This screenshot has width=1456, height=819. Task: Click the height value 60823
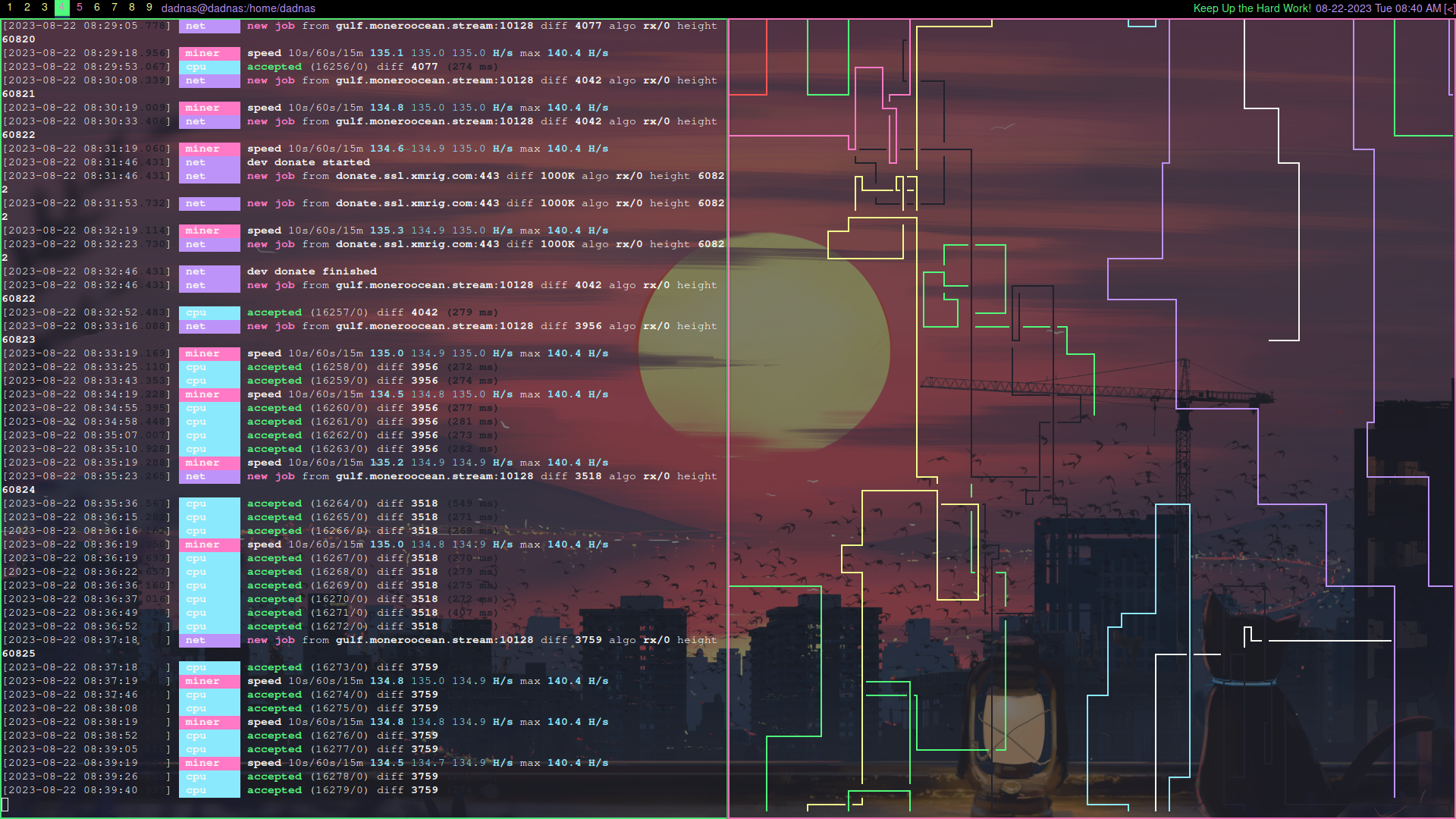pos(19,340)
